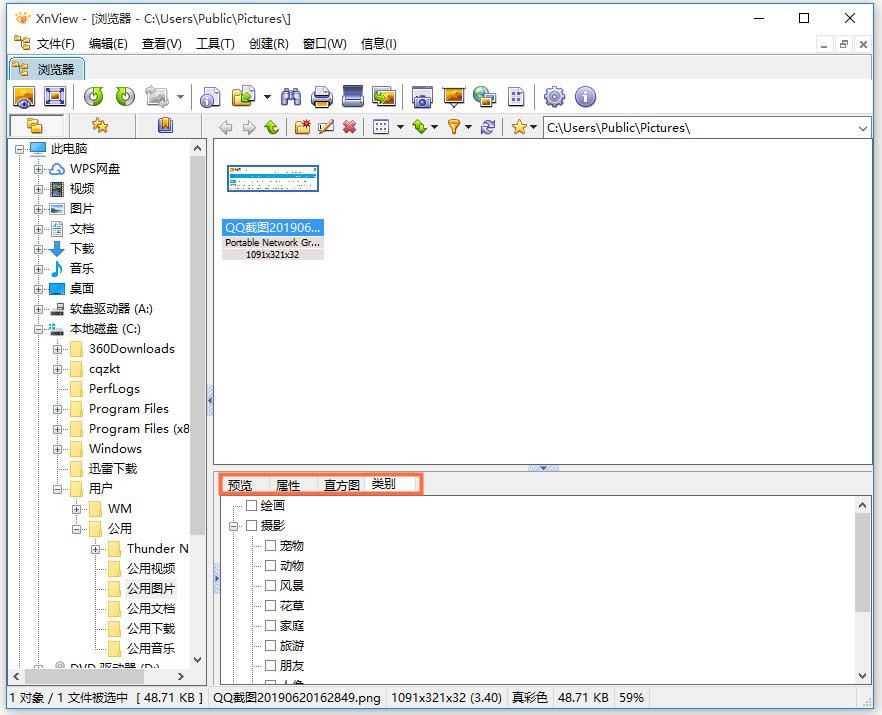Open the binoculars search tool
The image size is (882, 715).
[x=291, y=97]
